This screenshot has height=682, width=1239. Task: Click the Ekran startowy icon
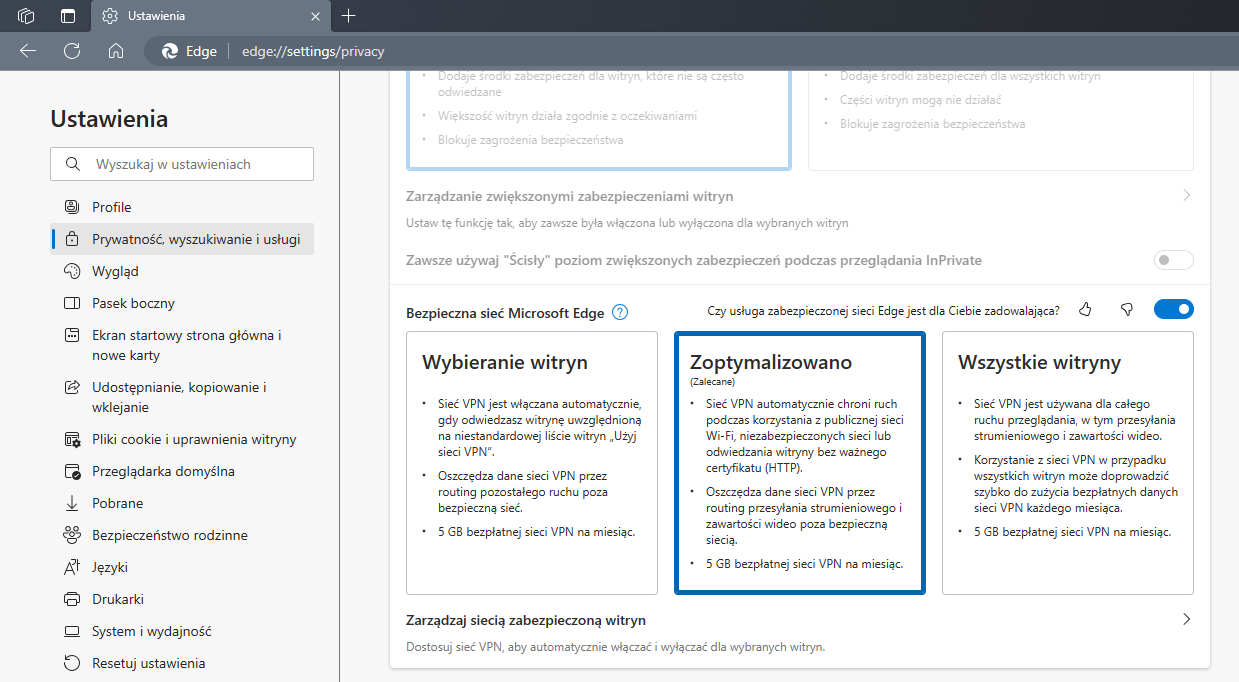[72, 335]
